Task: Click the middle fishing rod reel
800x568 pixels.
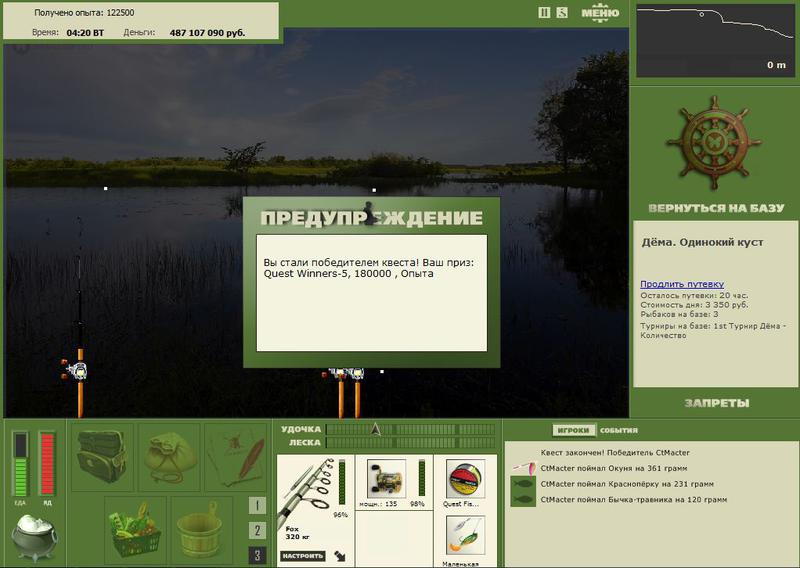Action: click(339, 374)
